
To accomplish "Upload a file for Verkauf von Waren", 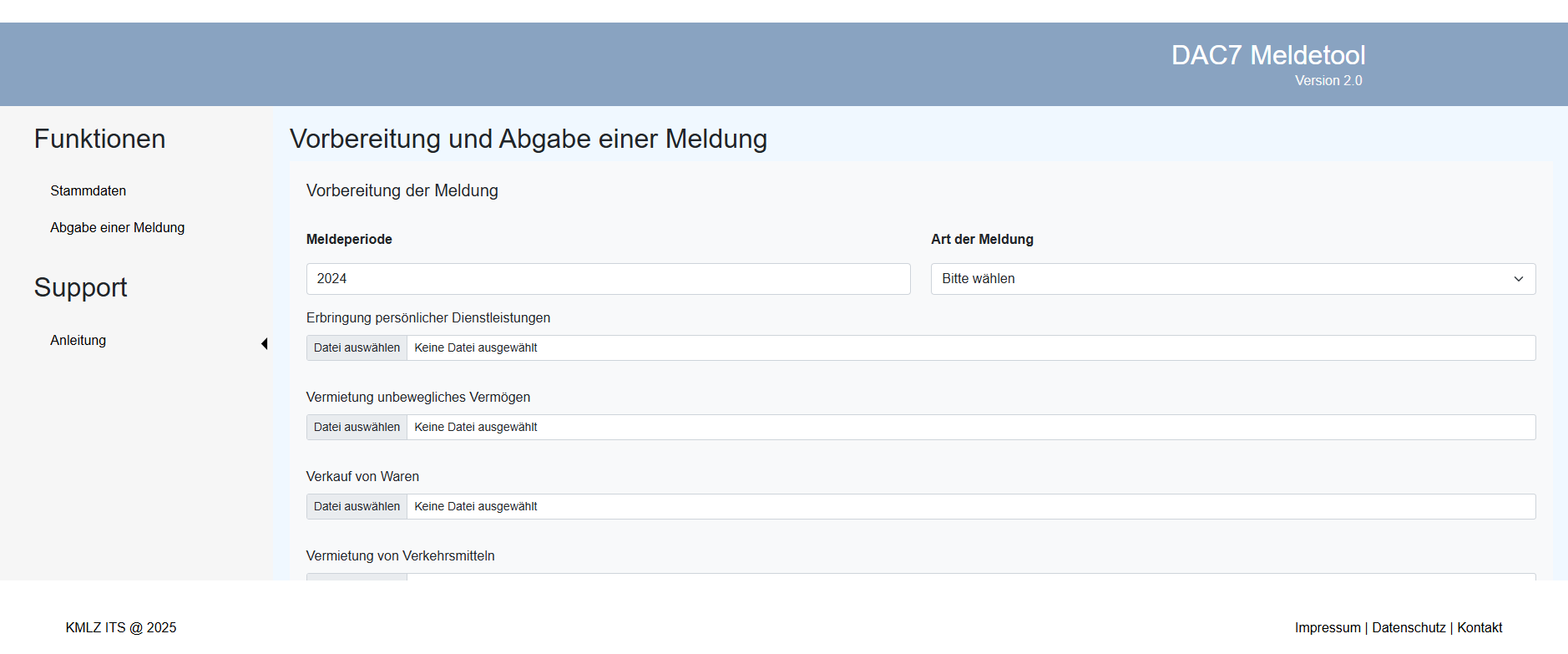I will point(357,506).
